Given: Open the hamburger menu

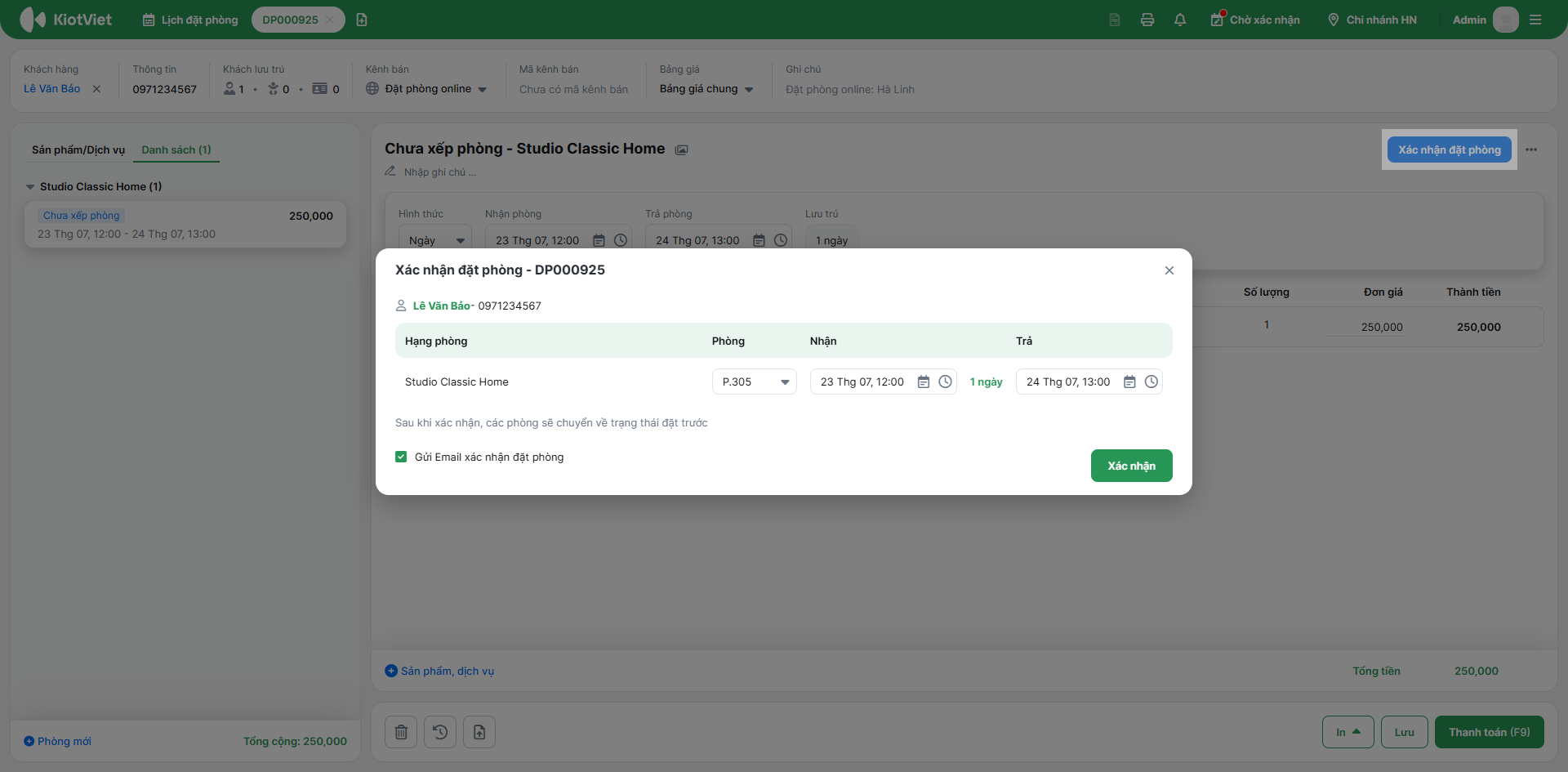Looking at the screenshot, I should click(1535, 20).
